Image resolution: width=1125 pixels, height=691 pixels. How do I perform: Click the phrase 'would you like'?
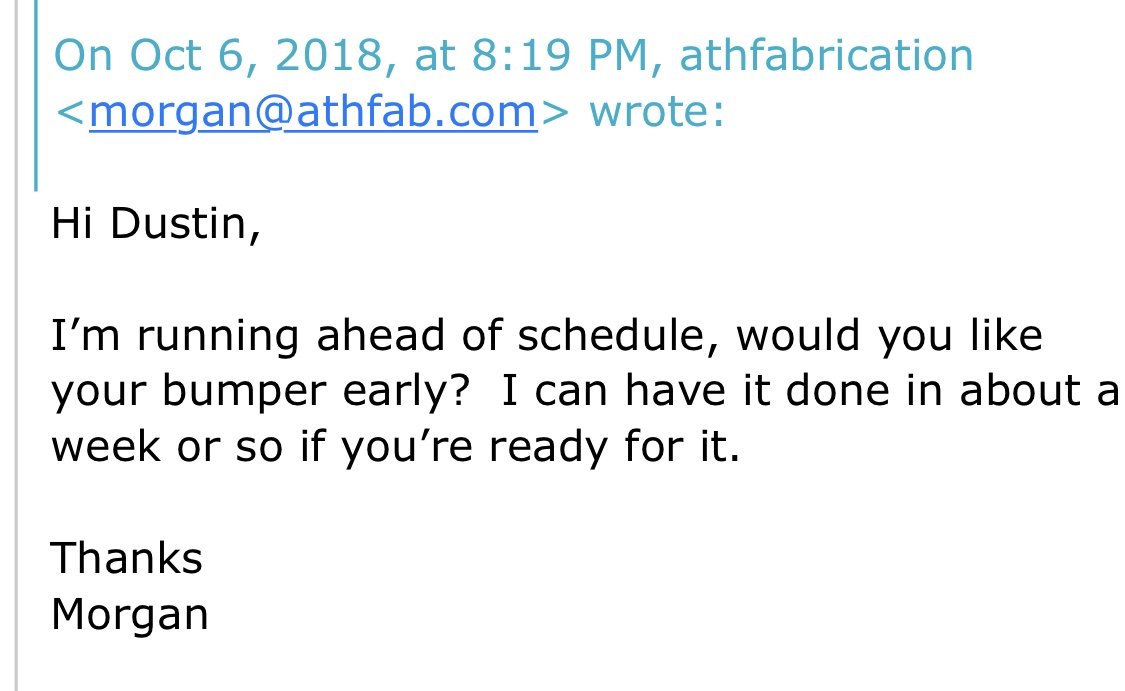click(x=889, y=336)
